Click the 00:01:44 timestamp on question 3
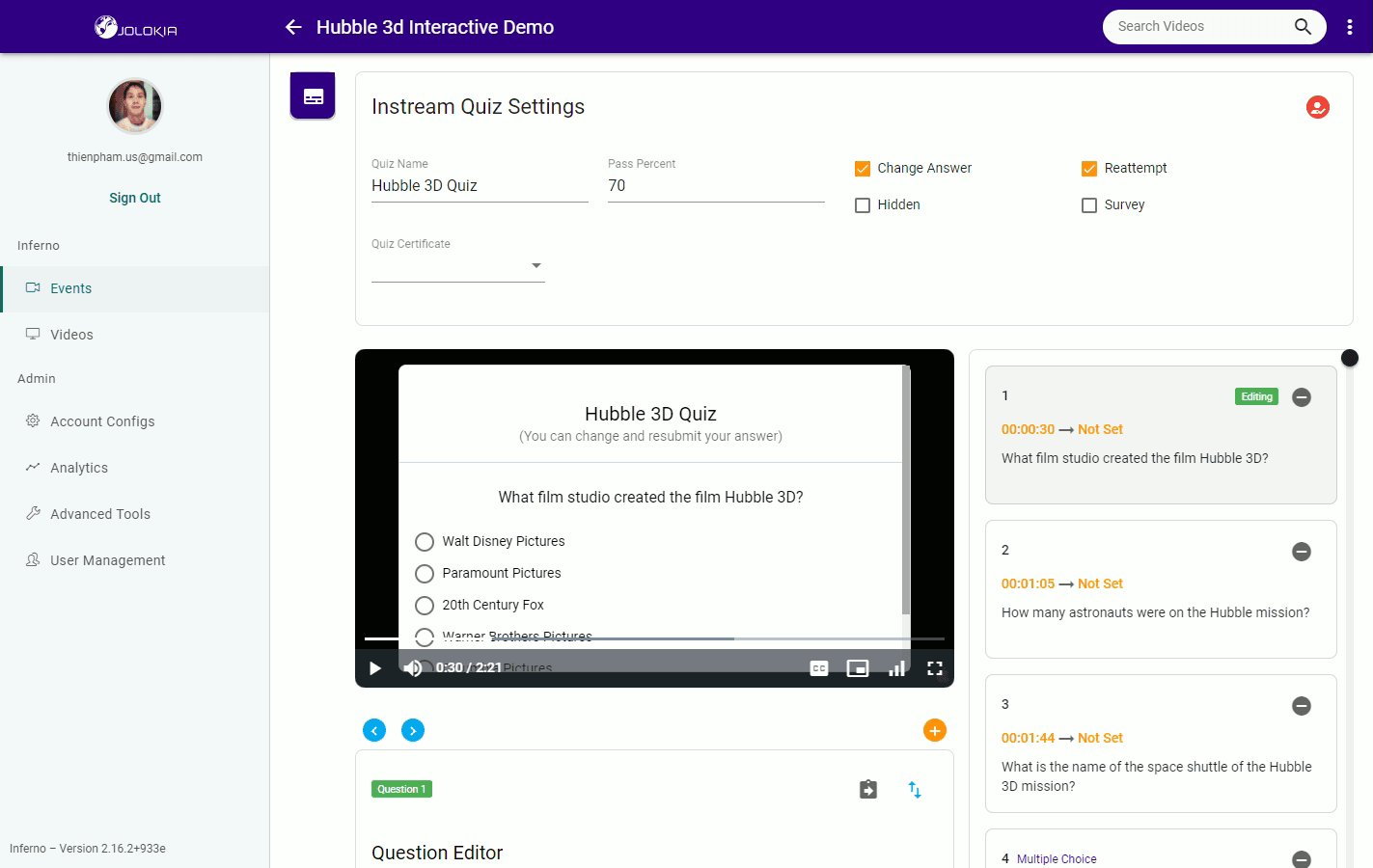This screenshot has height=868, width=1373. [1028, 739]
